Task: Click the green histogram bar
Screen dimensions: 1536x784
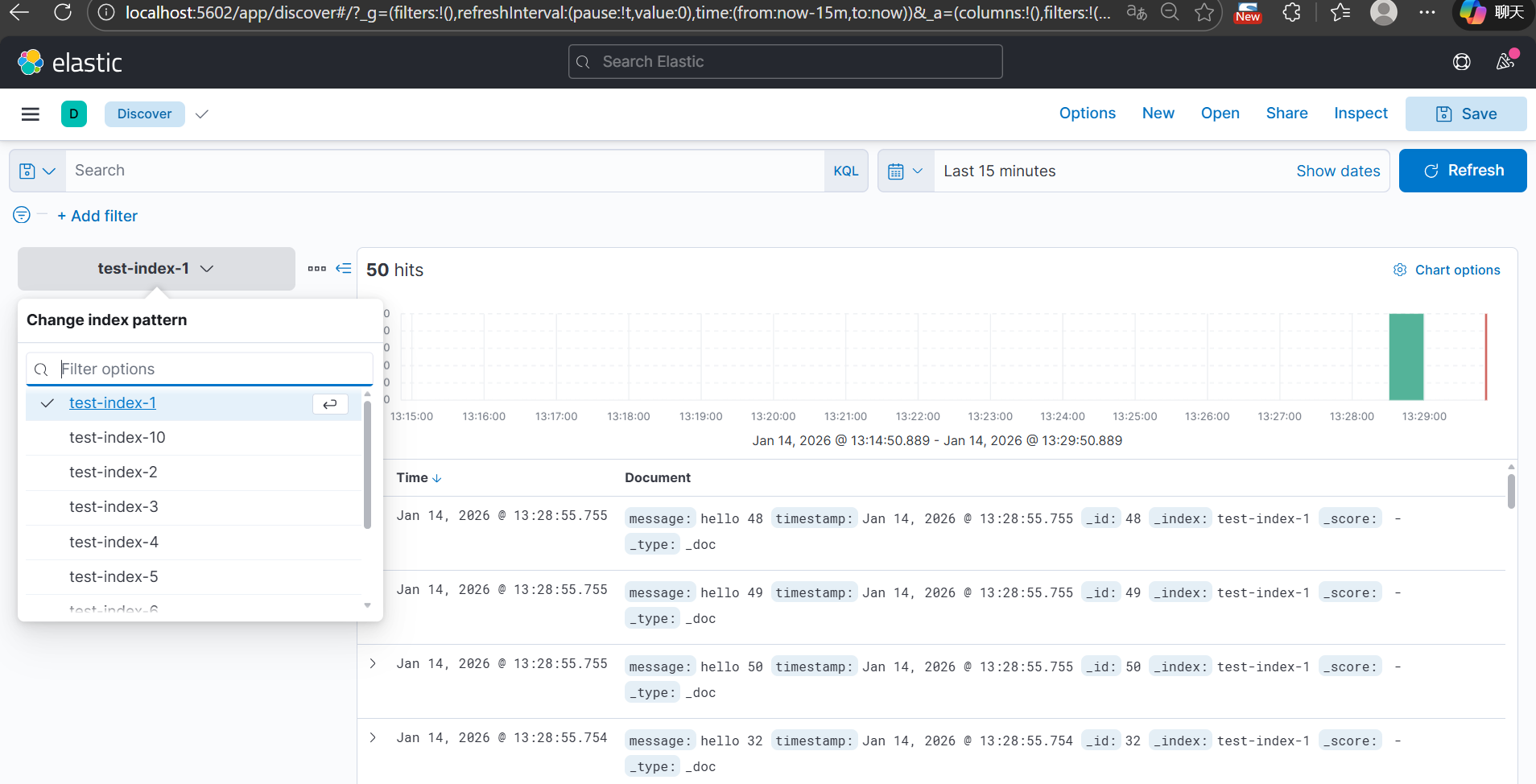Action: tap(1406, 357)
